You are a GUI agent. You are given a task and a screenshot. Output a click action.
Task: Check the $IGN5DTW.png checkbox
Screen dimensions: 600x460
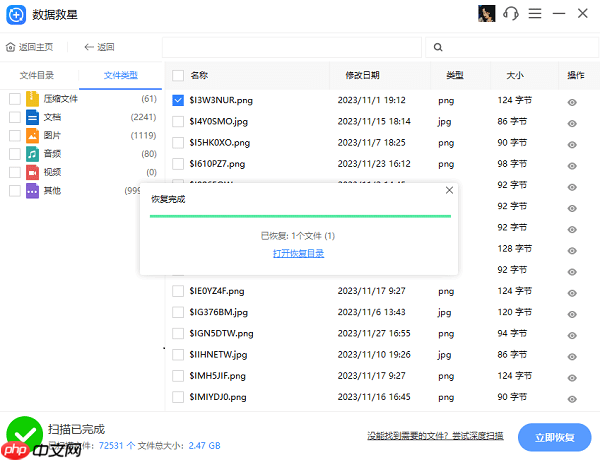point(178,333)
